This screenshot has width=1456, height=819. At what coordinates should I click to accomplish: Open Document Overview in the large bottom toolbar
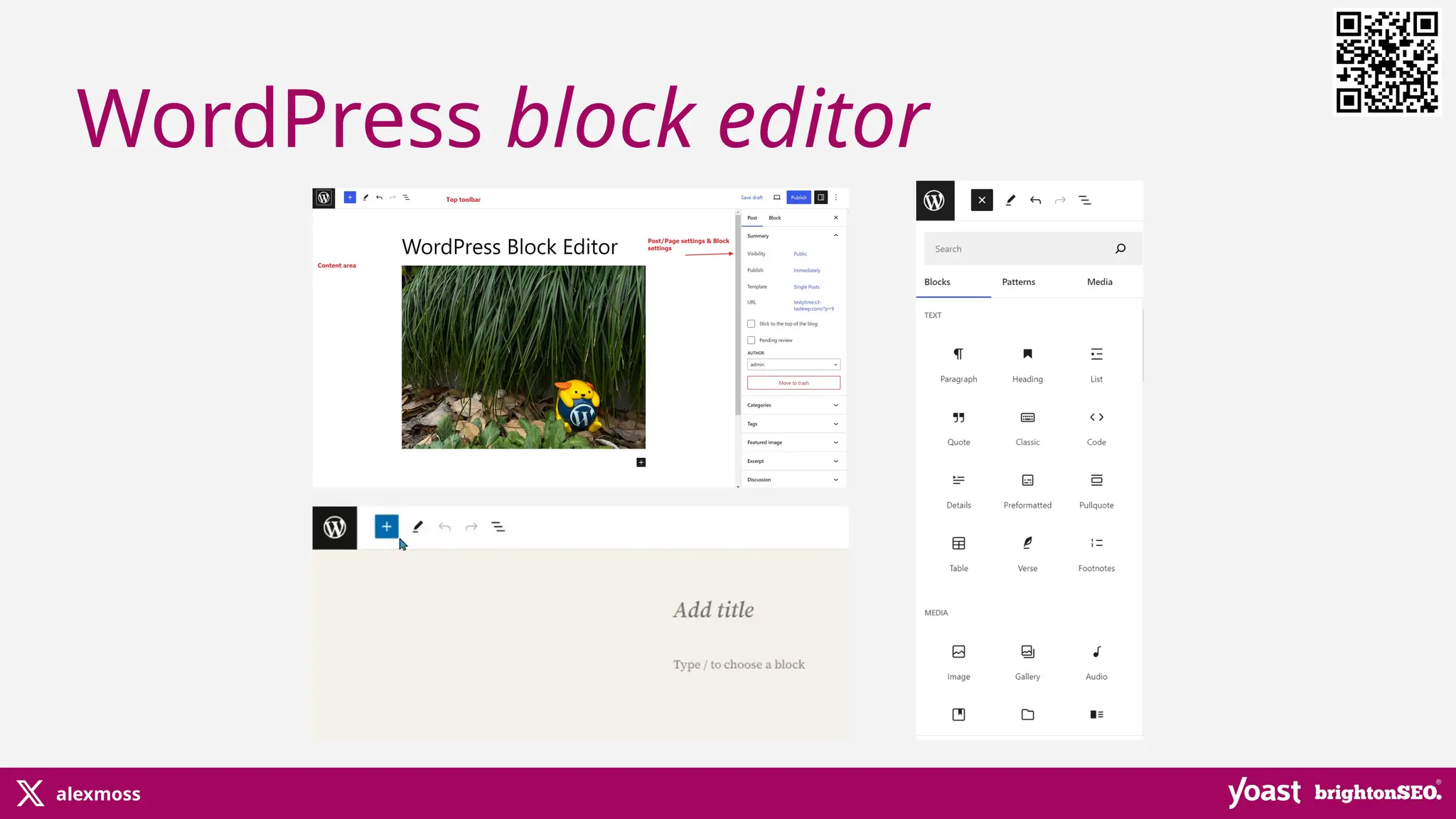point(498,527)
